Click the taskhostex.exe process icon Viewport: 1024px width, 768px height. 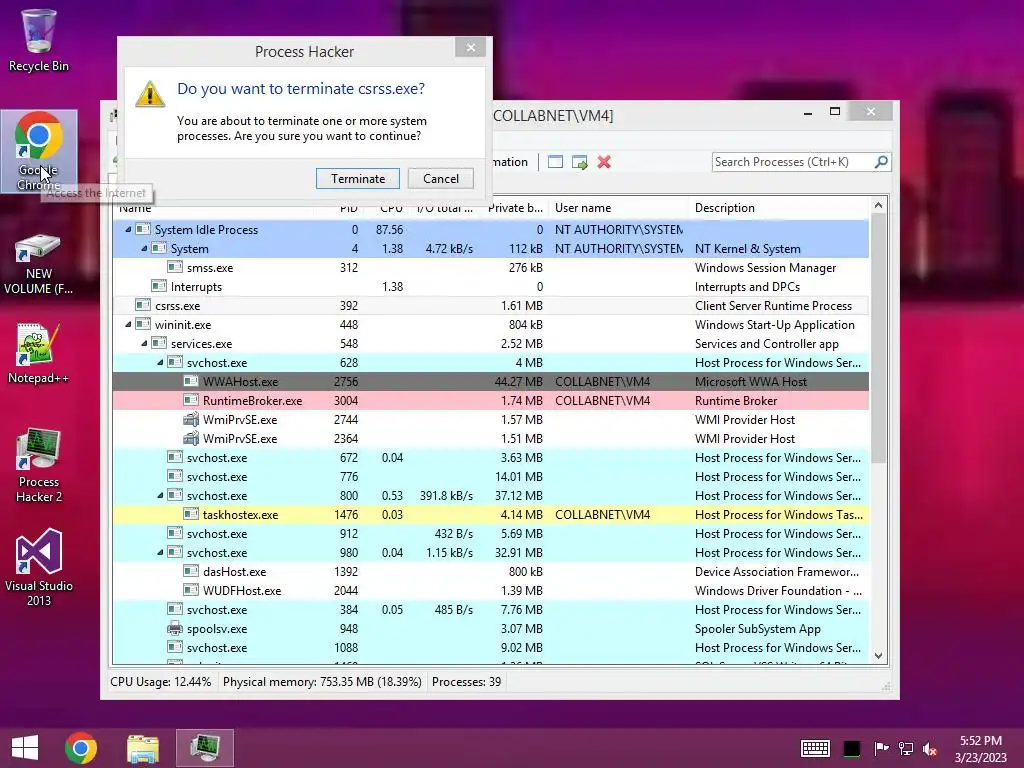click(191, 514)
